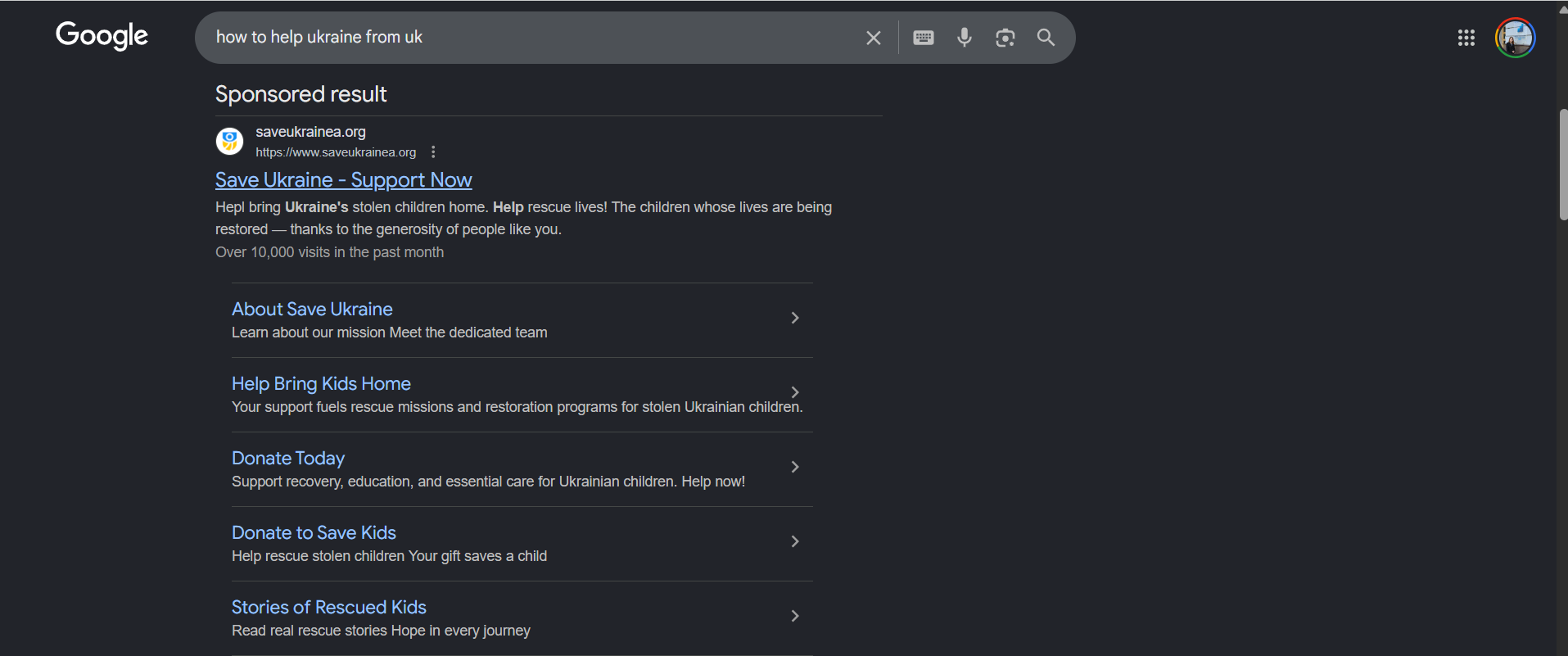
Task: Open the Donate to Save Kids sitelink
Action: (x=314, y=532)
